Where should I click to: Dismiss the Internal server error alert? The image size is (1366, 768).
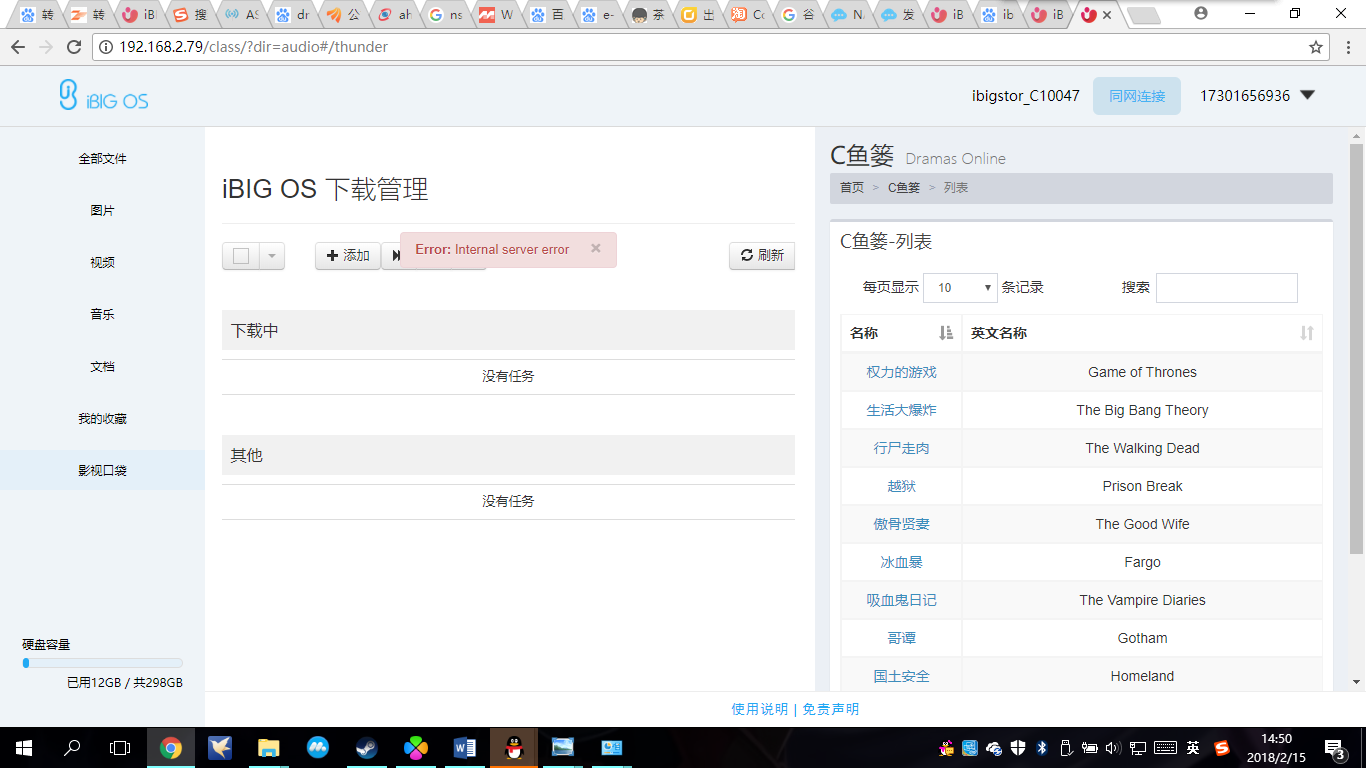596,248
